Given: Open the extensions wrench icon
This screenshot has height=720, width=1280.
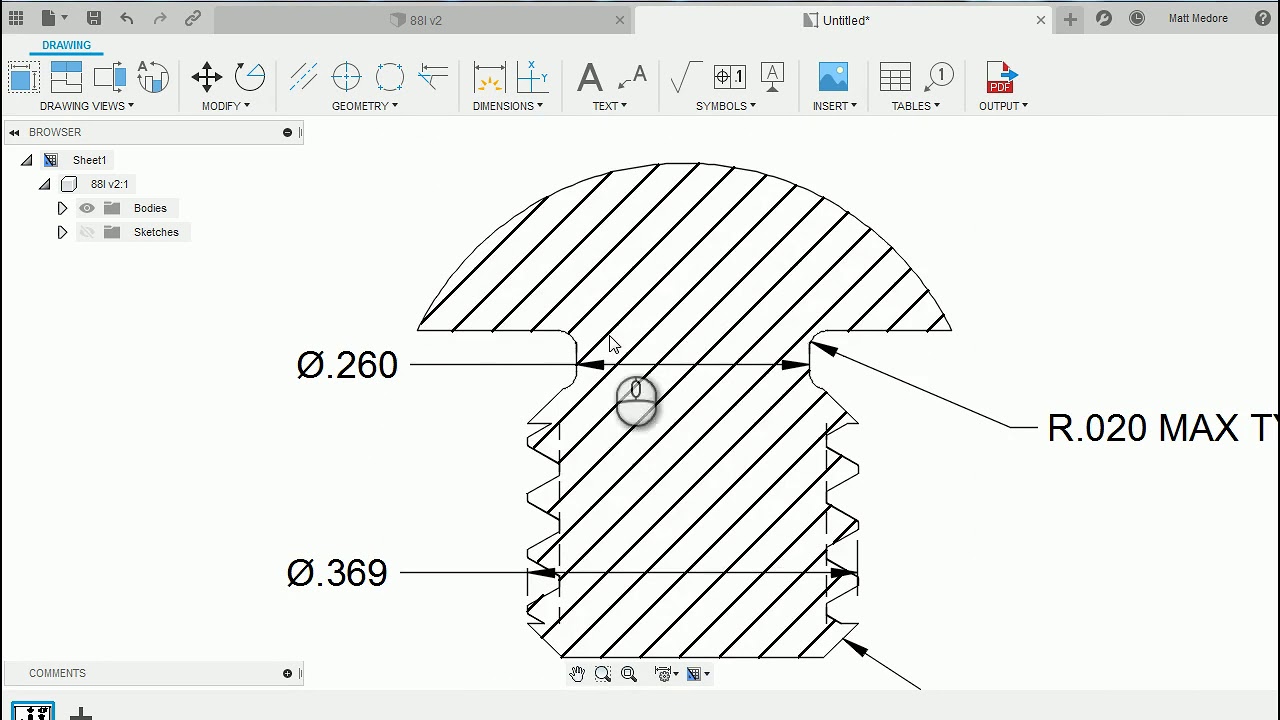Looking at the screenshot, I should (x=1104, y=18).
